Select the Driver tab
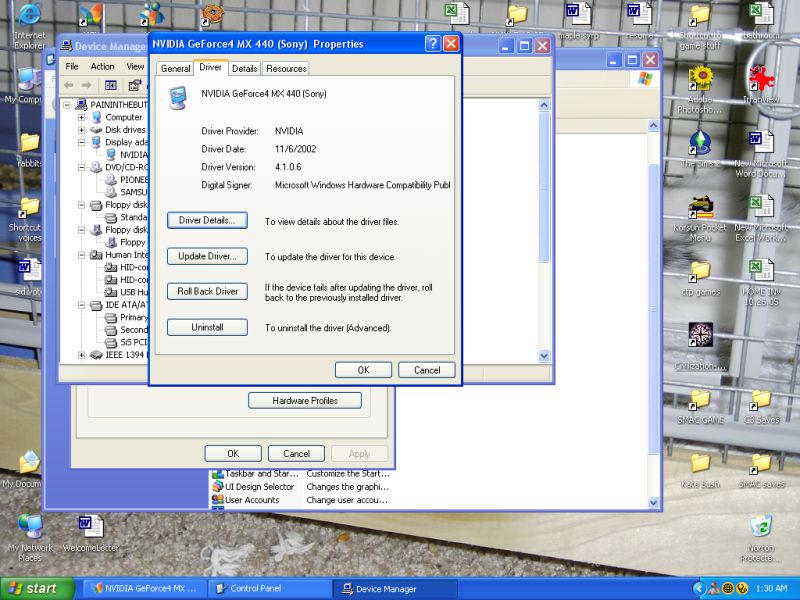Viewport: 800px width, 600px height. (210, 67)
